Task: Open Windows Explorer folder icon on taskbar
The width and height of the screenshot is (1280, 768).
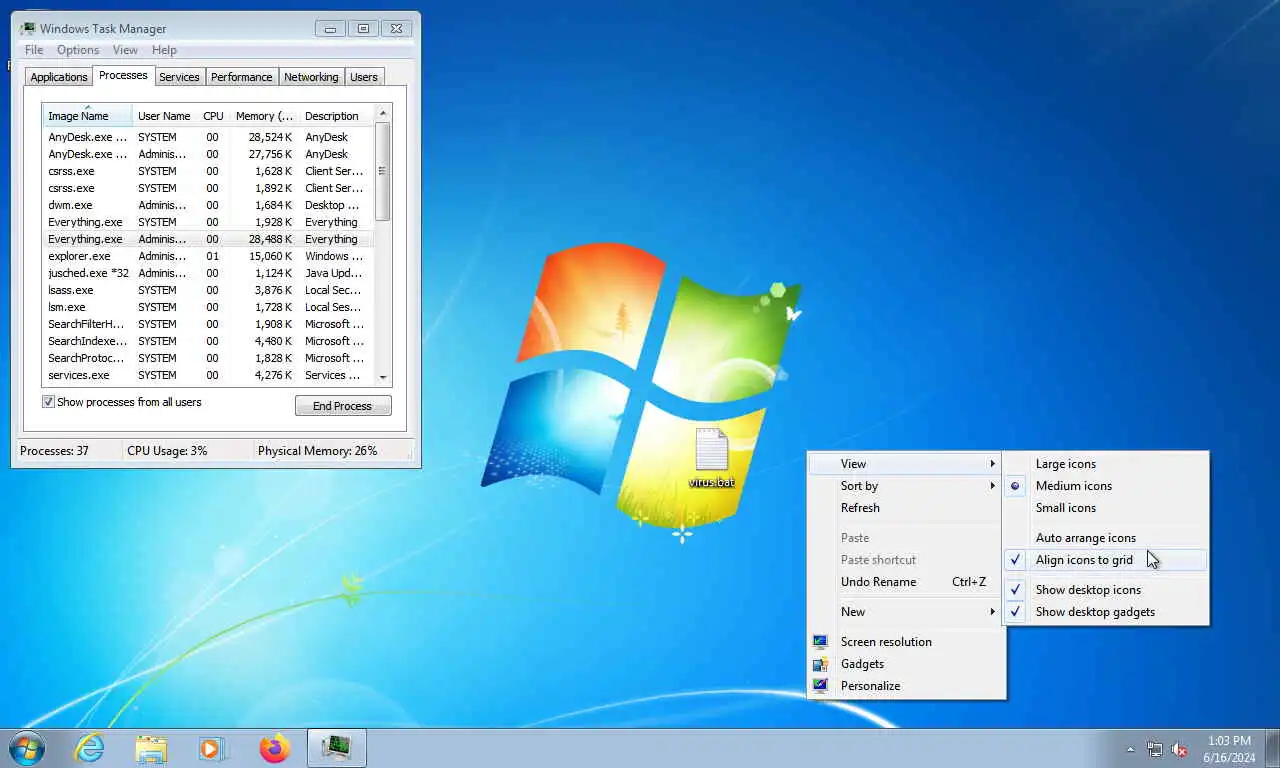Action: [x=151, y=748]
